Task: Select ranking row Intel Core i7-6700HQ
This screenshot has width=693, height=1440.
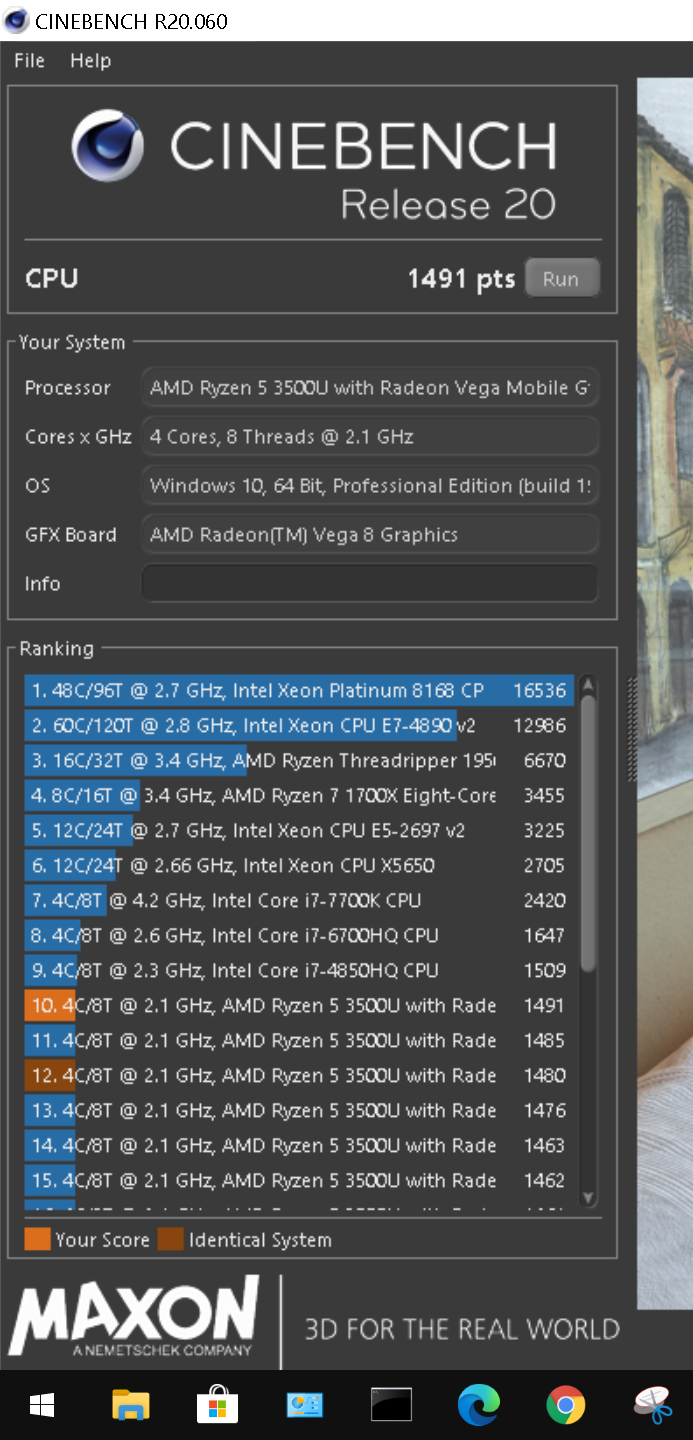Action: 299,936
